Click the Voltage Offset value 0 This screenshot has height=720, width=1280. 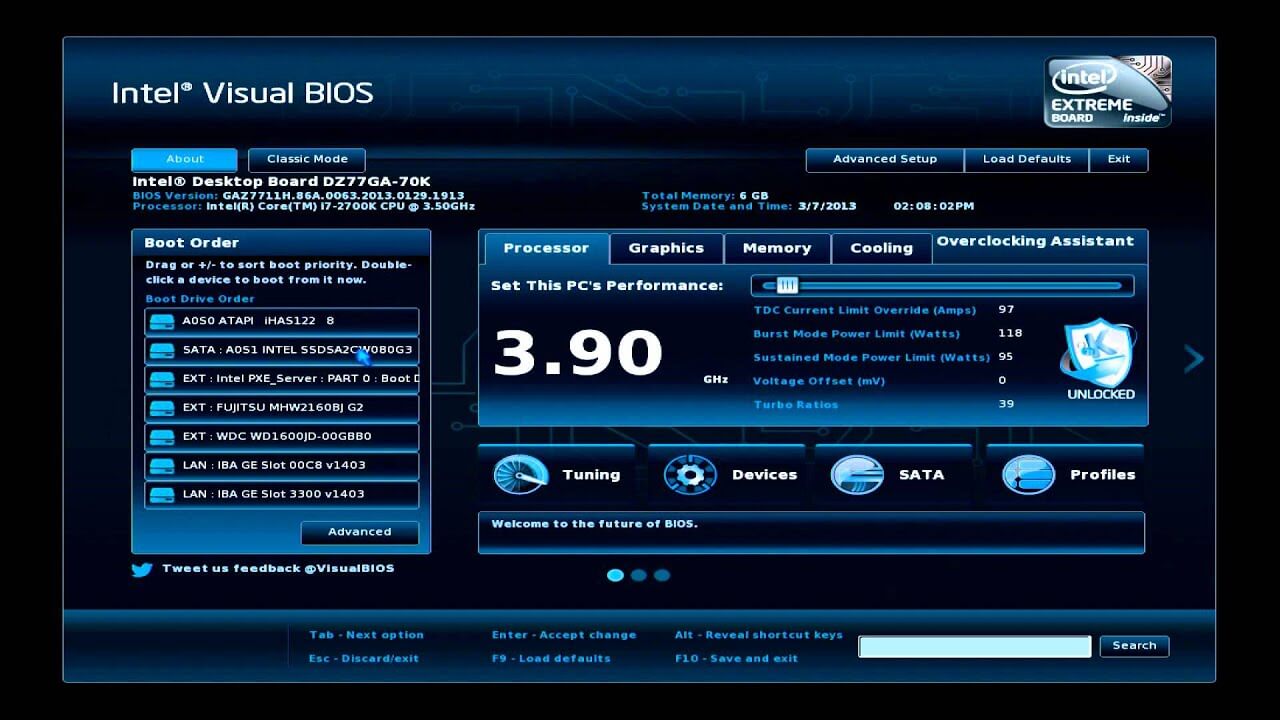click(1002, 381)
